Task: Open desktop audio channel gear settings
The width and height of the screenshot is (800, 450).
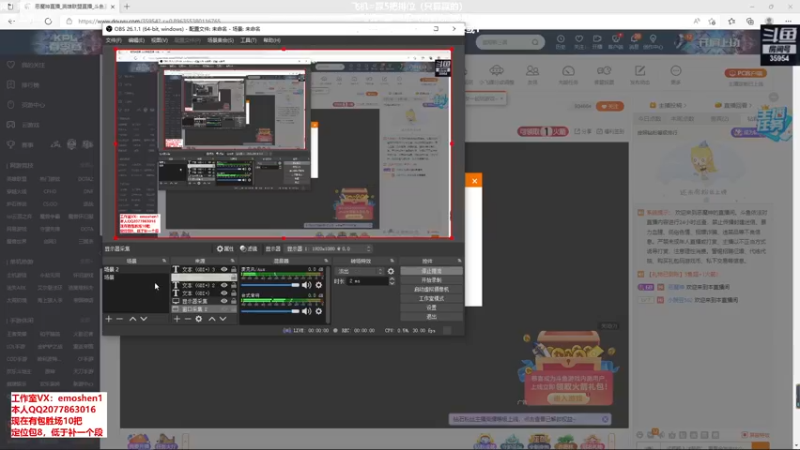Action: [x=319, y=311]
